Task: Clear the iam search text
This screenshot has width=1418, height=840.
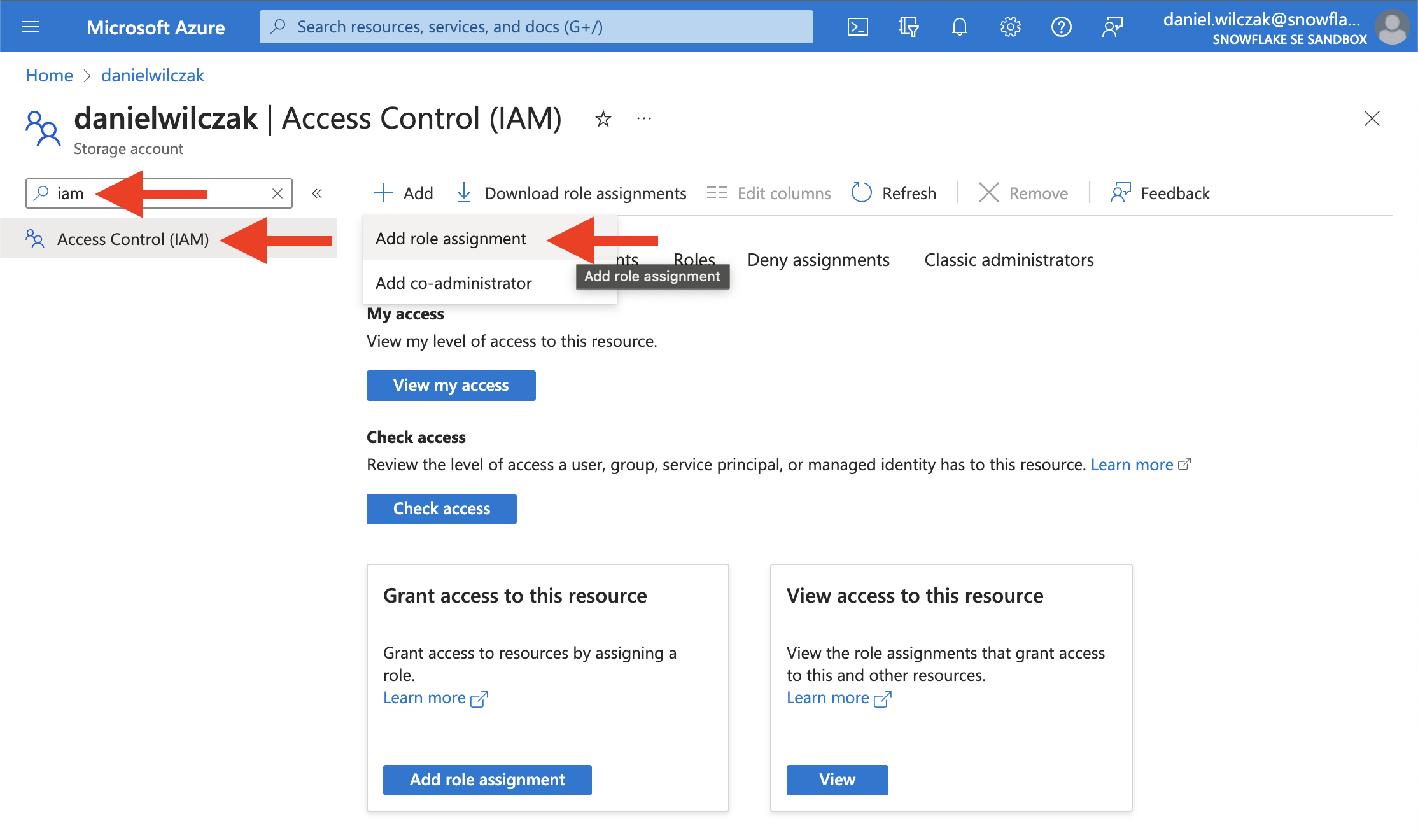Action: pos(277,193)
